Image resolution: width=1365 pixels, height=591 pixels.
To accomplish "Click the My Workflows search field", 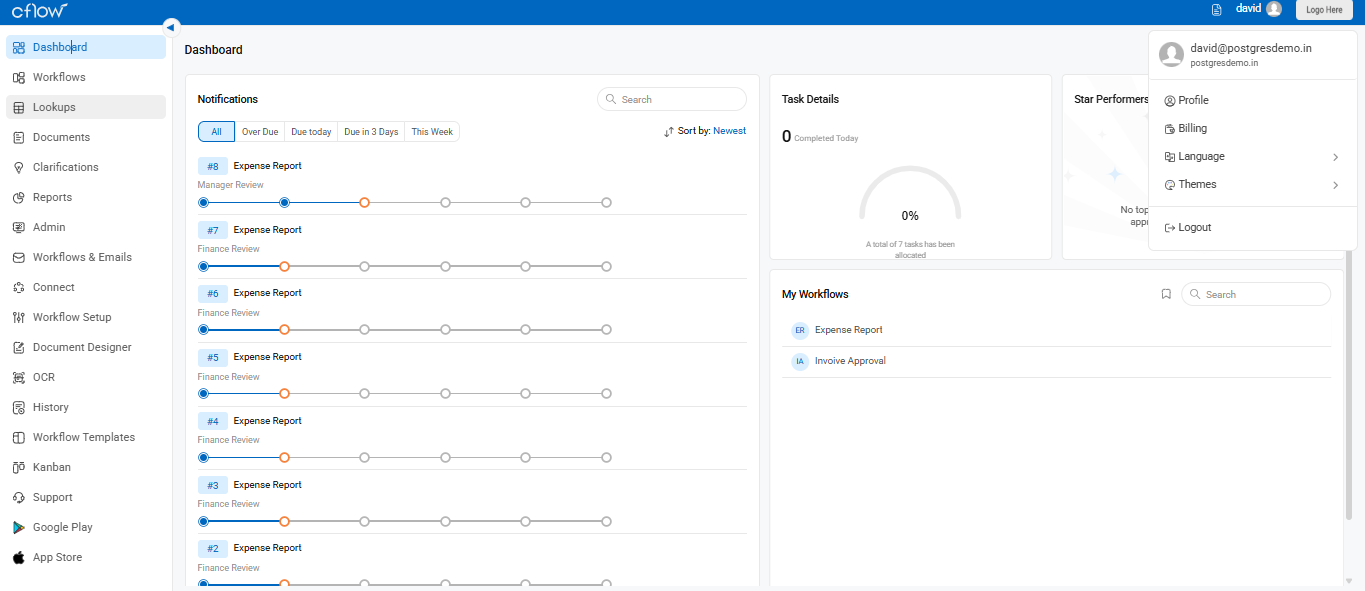I will click(1256, 294).
